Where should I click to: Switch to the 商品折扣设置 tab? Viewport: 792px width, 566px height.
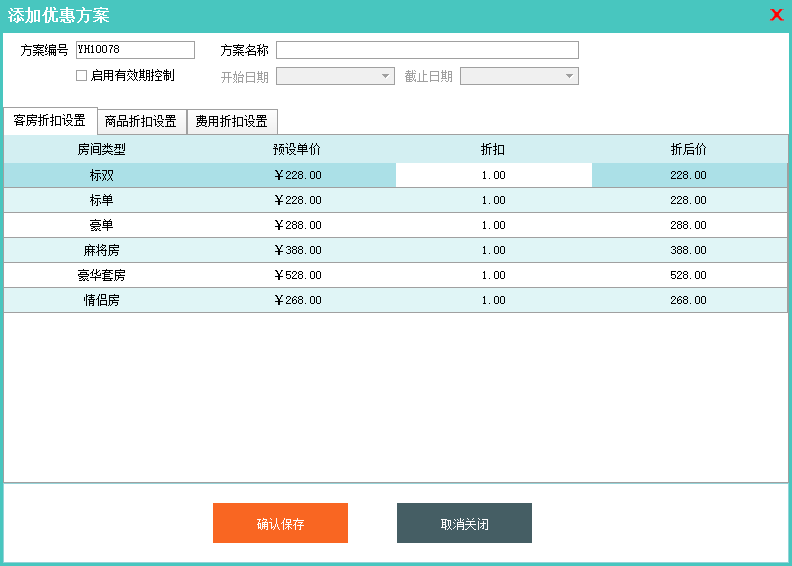coord(141,122)
